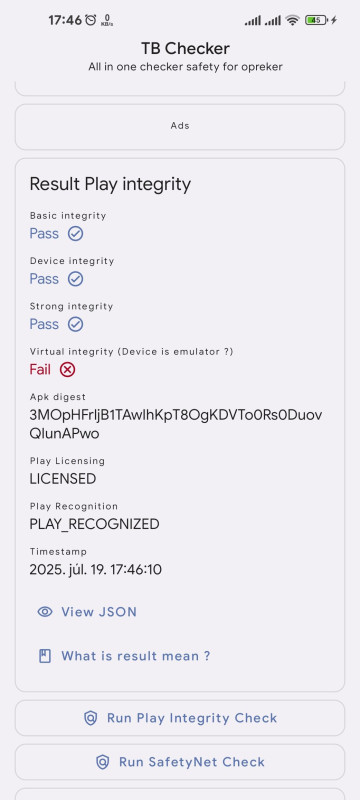This screenshot has width=360, height=800.
Task: Tap the battery indicator in the status bar
Action: [317, 20]
